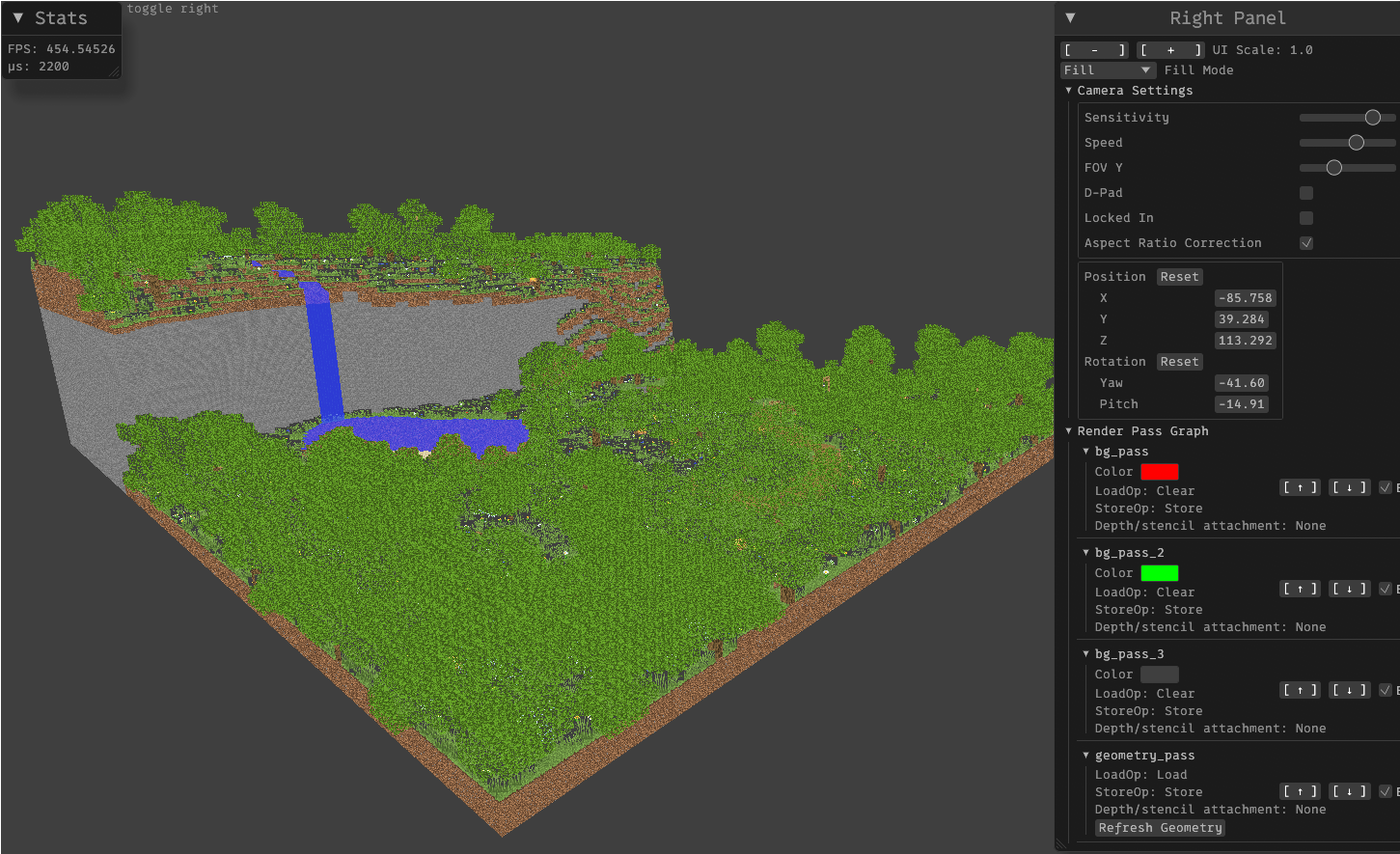This screenshot has height=854, width=1400.
Task: Disable Aspect Ratio Correction checkbox
Action: (x=1306, y=242)
